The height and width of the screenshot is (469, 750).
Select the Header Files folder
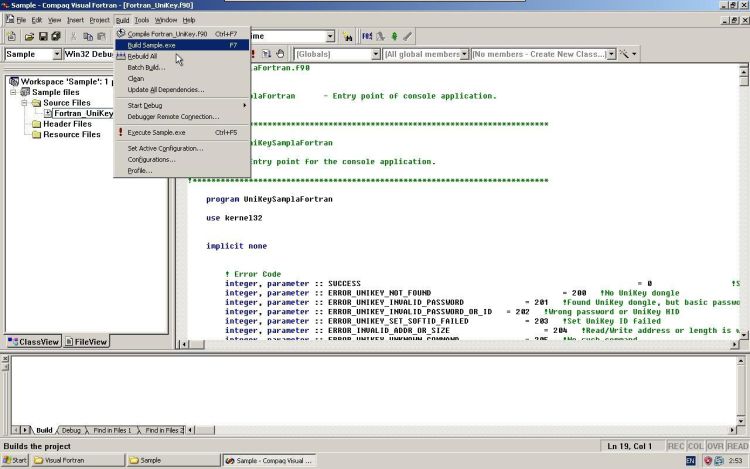tap(67, 124)
